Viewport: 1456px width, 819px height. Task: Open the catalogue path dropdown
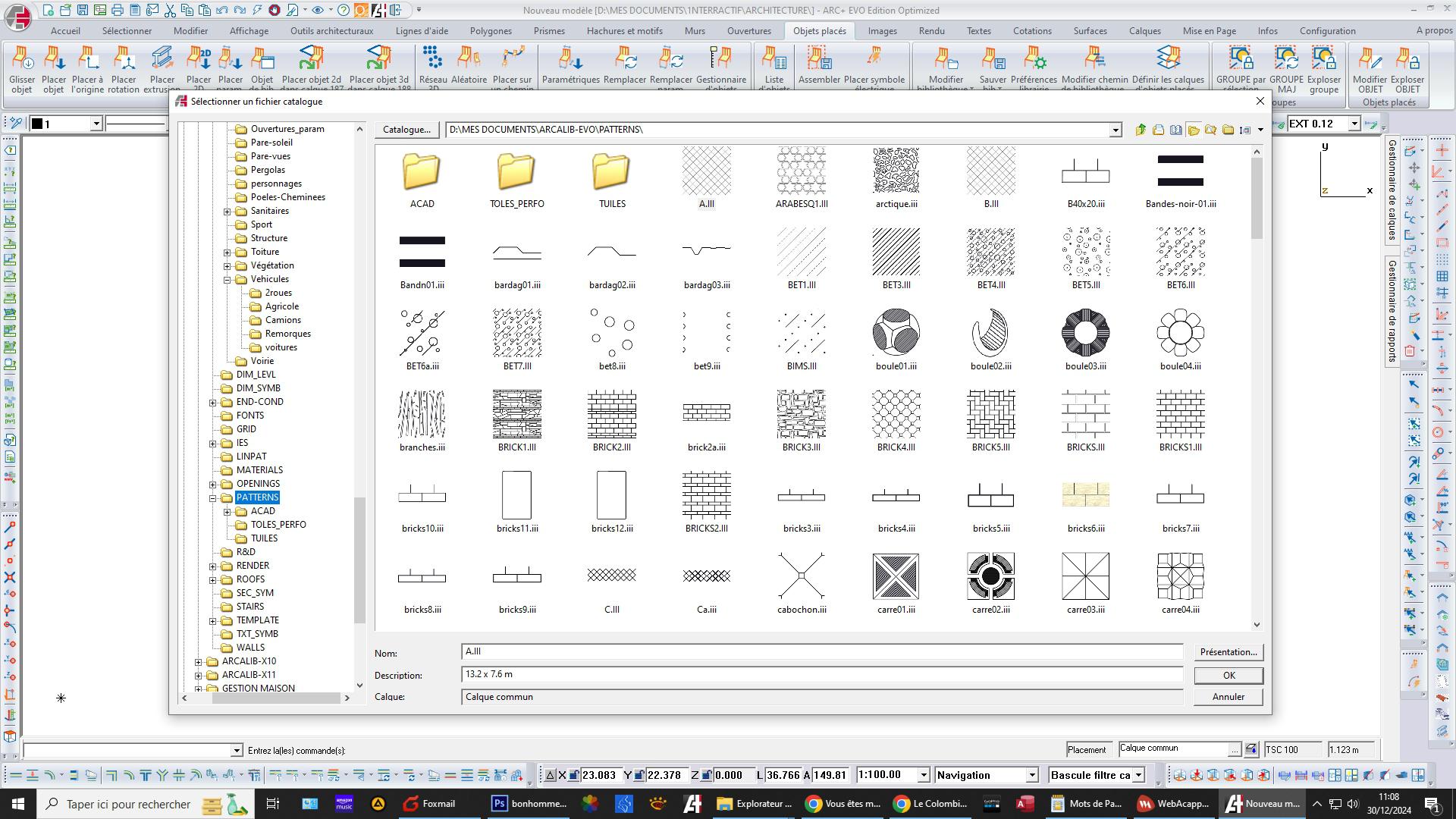tap(1115, 130)
